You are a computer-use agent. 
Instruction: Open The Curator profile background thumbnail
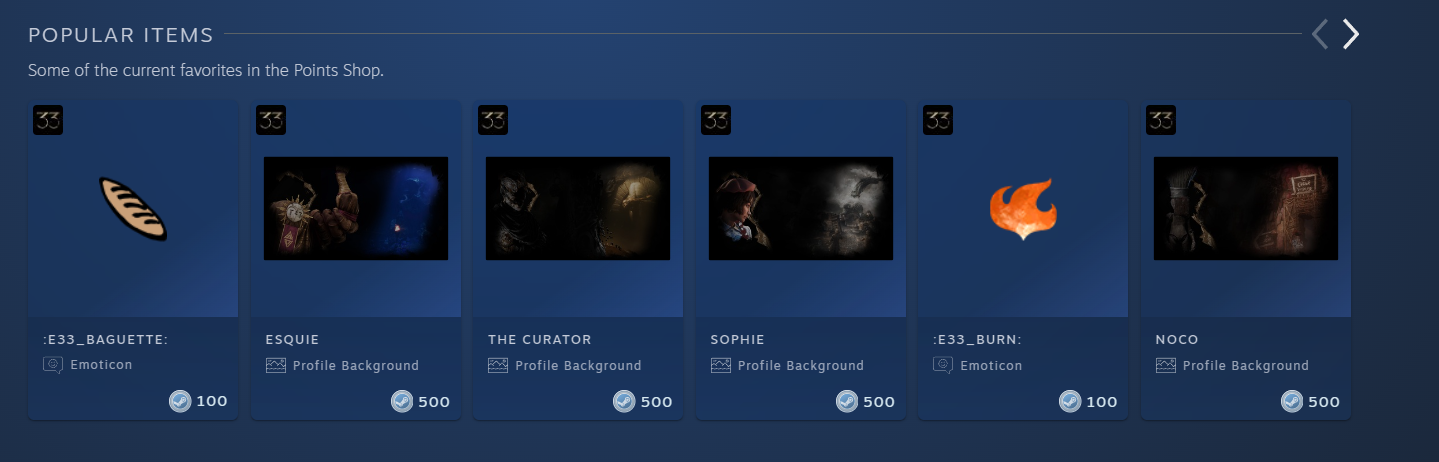point(578,208)
